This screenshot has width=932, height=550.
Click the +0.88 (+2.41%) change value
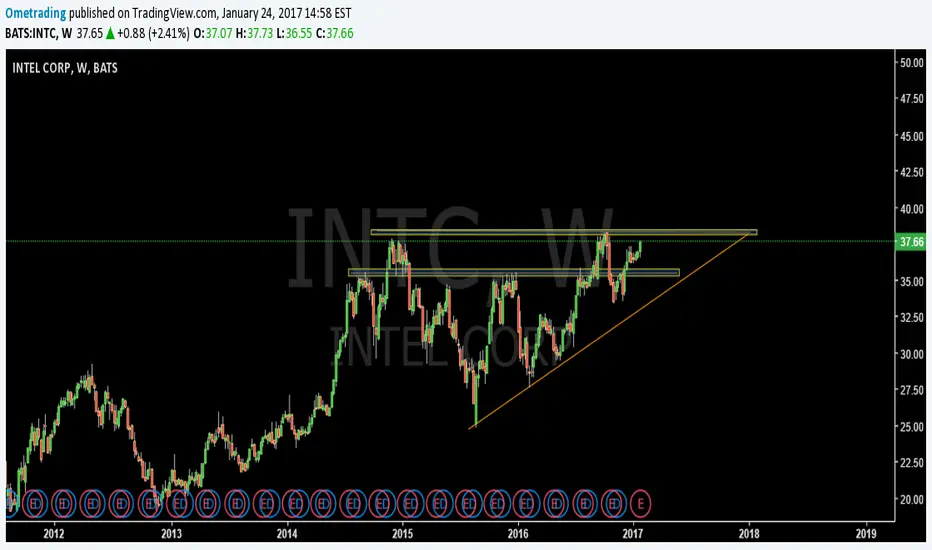(x=153, y=33)
